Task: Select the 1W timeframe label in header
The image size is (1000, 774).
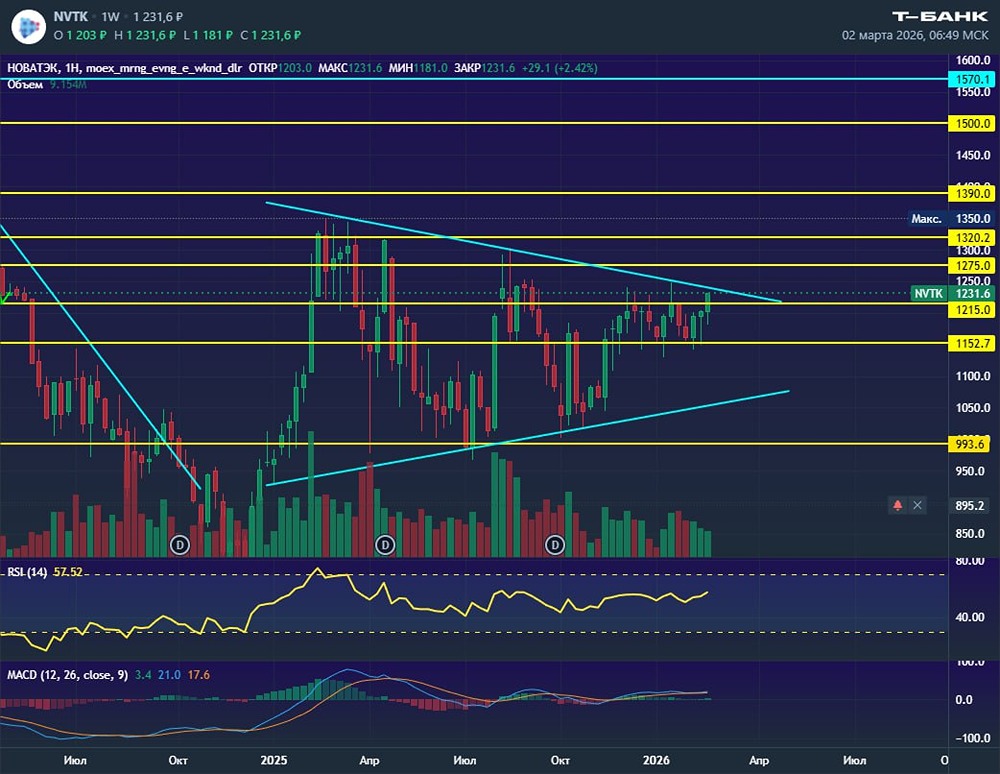Action: [110, 17]
